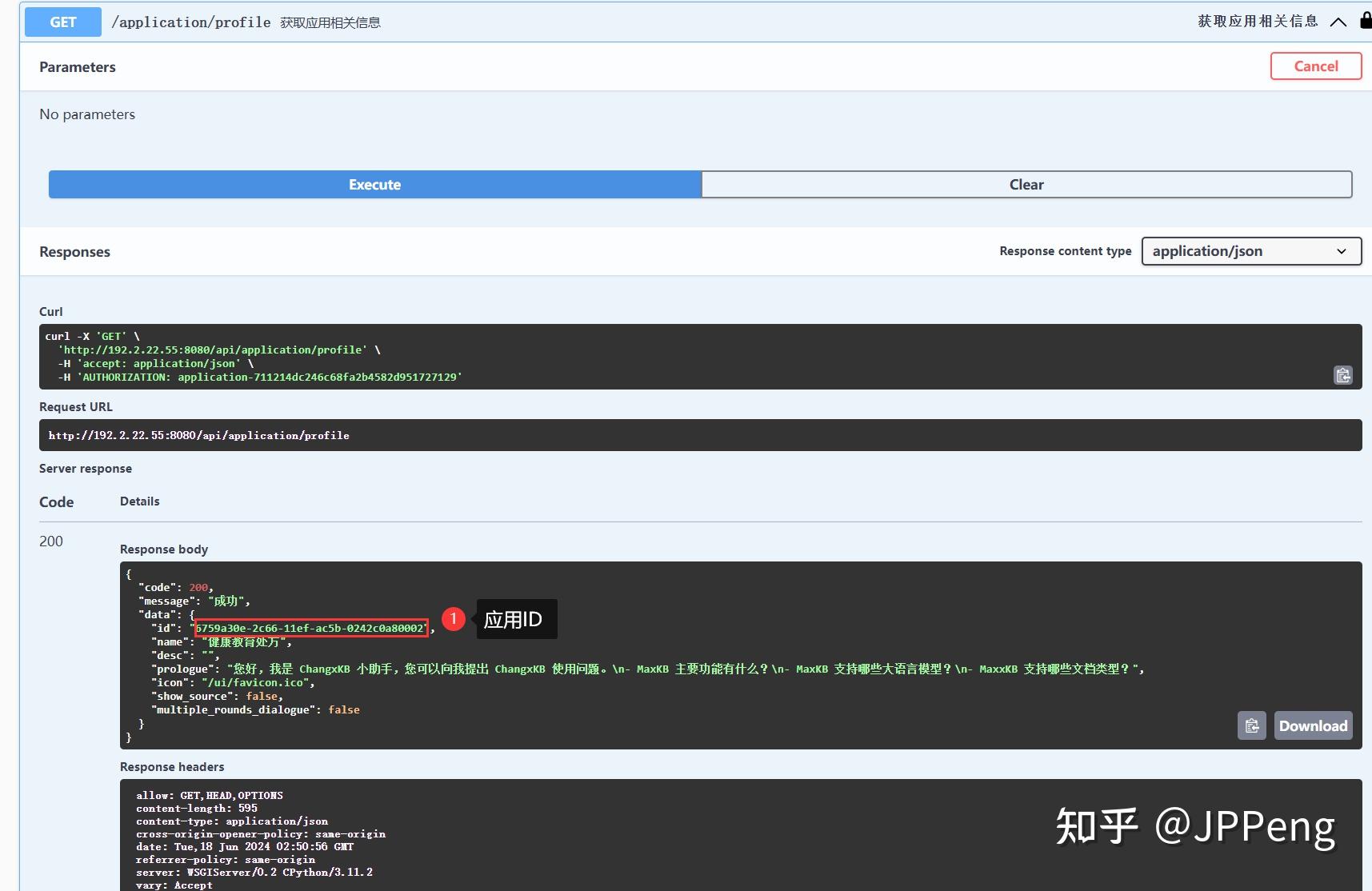Open the authorization padlock icon
The image size is (1372, 891).
pyautogui.click(x=1364, y=21)
